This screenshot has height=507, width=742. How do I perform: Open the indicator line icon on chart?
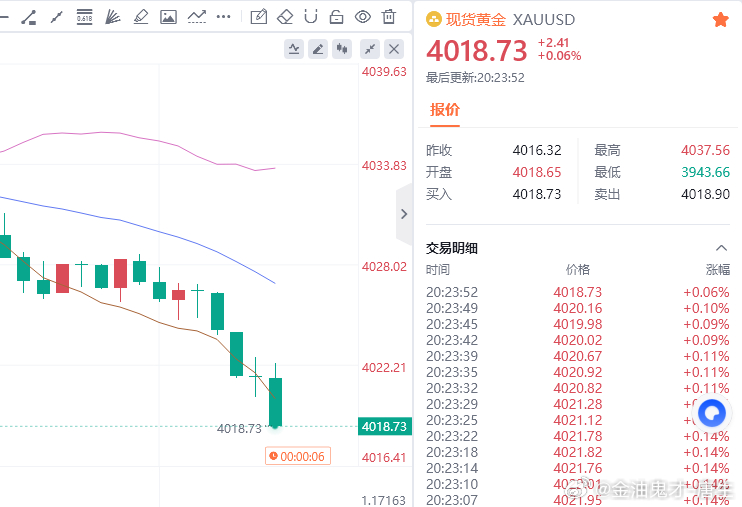tap(294, 49)
